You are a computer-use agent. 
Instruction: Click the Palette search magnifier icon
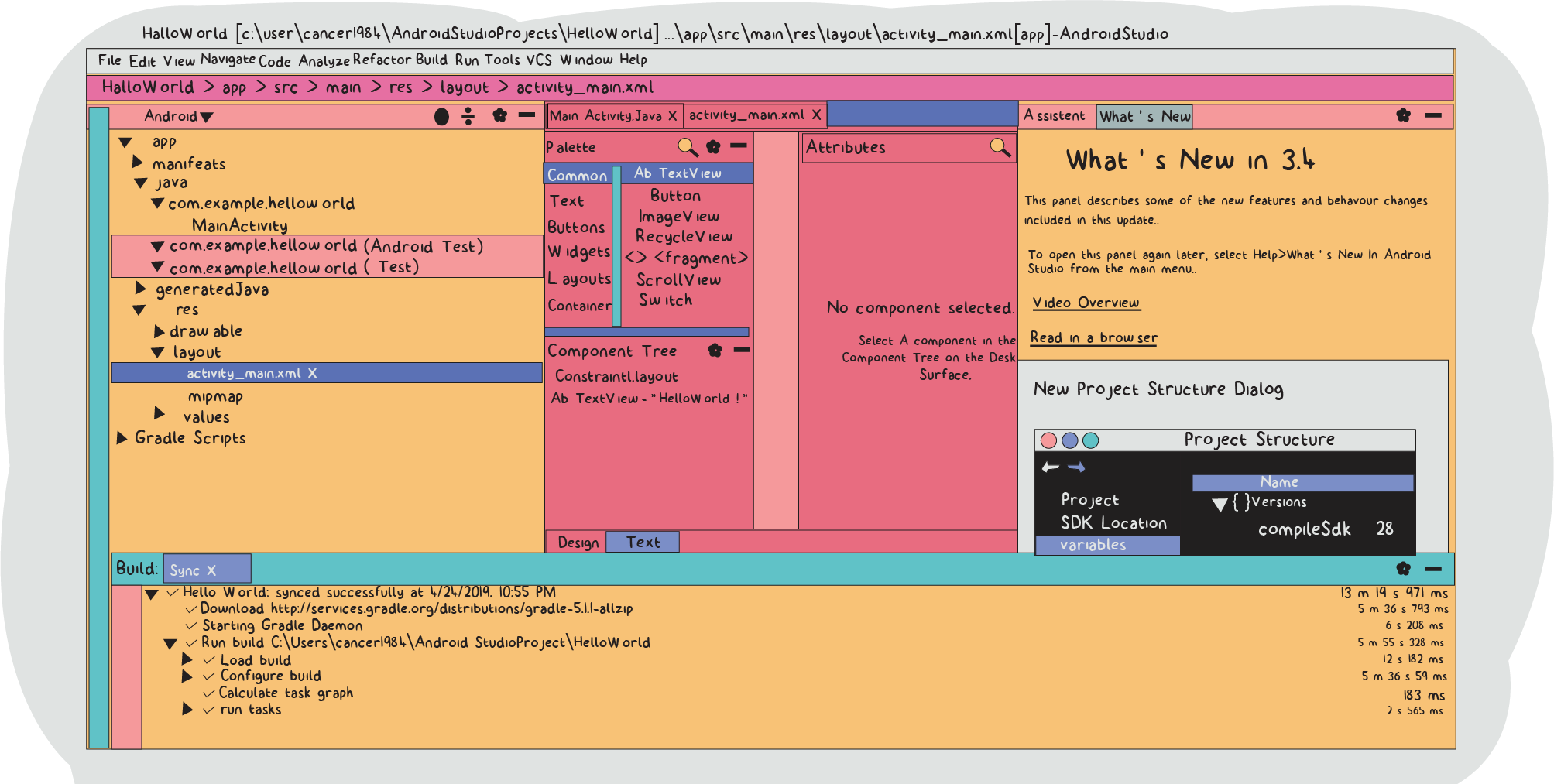tap(688, 147)
